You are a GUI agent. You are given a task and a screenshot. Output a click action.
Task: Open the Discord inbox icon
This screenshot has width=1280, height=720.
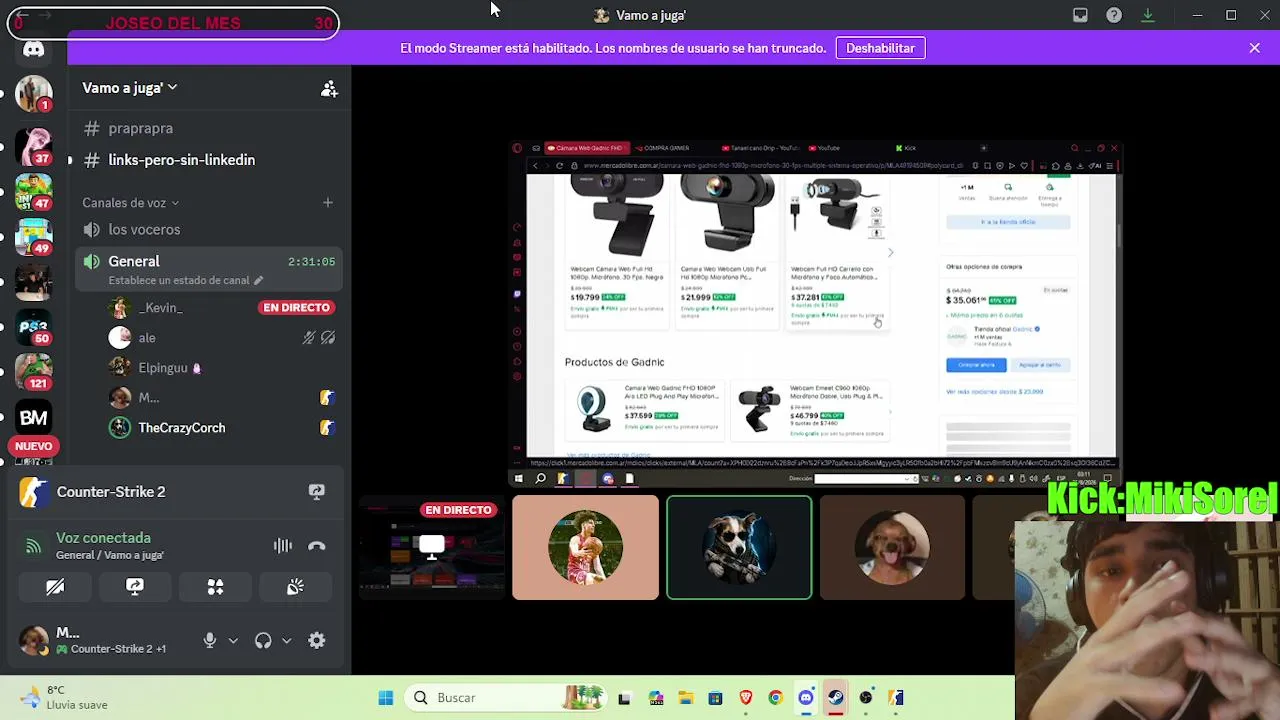1080,15
